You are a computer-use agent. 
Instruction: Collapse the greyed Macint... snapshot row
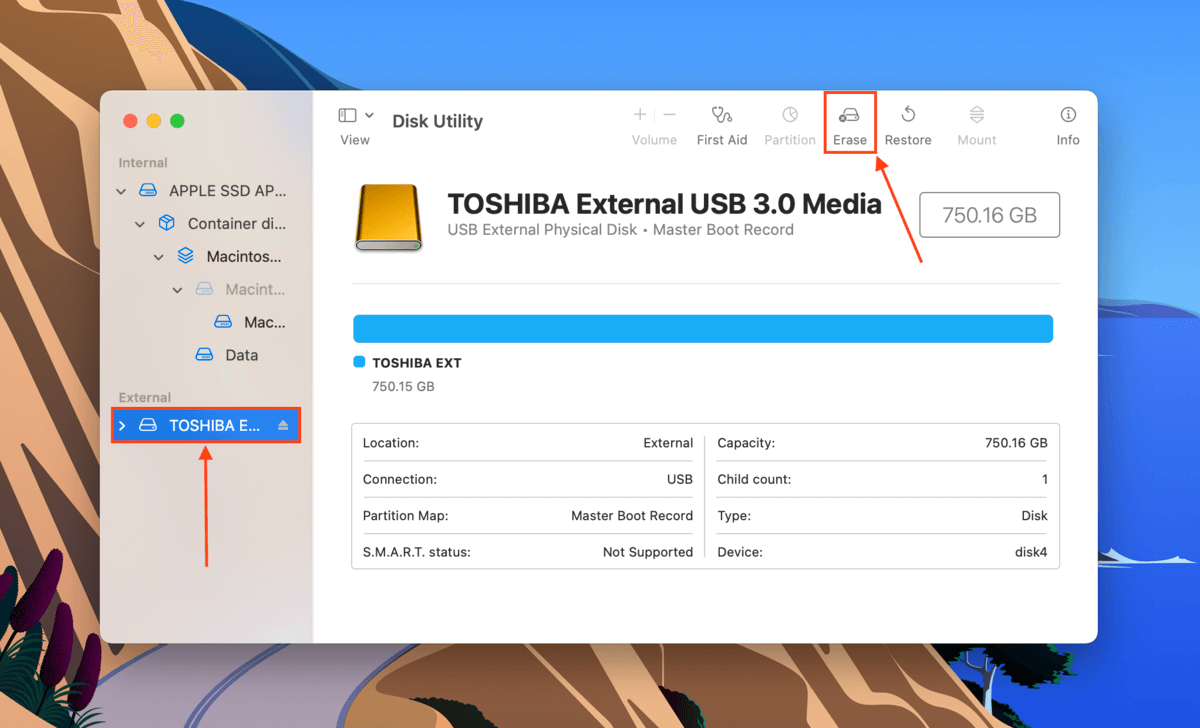[178, 290]
